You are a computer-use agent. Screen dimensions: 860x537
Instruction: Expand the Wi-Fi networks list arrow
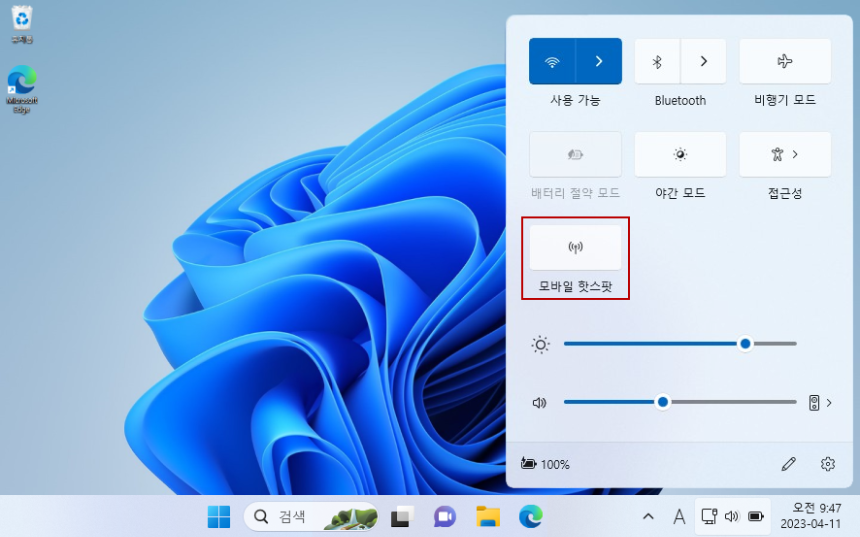pyautogui.click(x=599, y=61)
